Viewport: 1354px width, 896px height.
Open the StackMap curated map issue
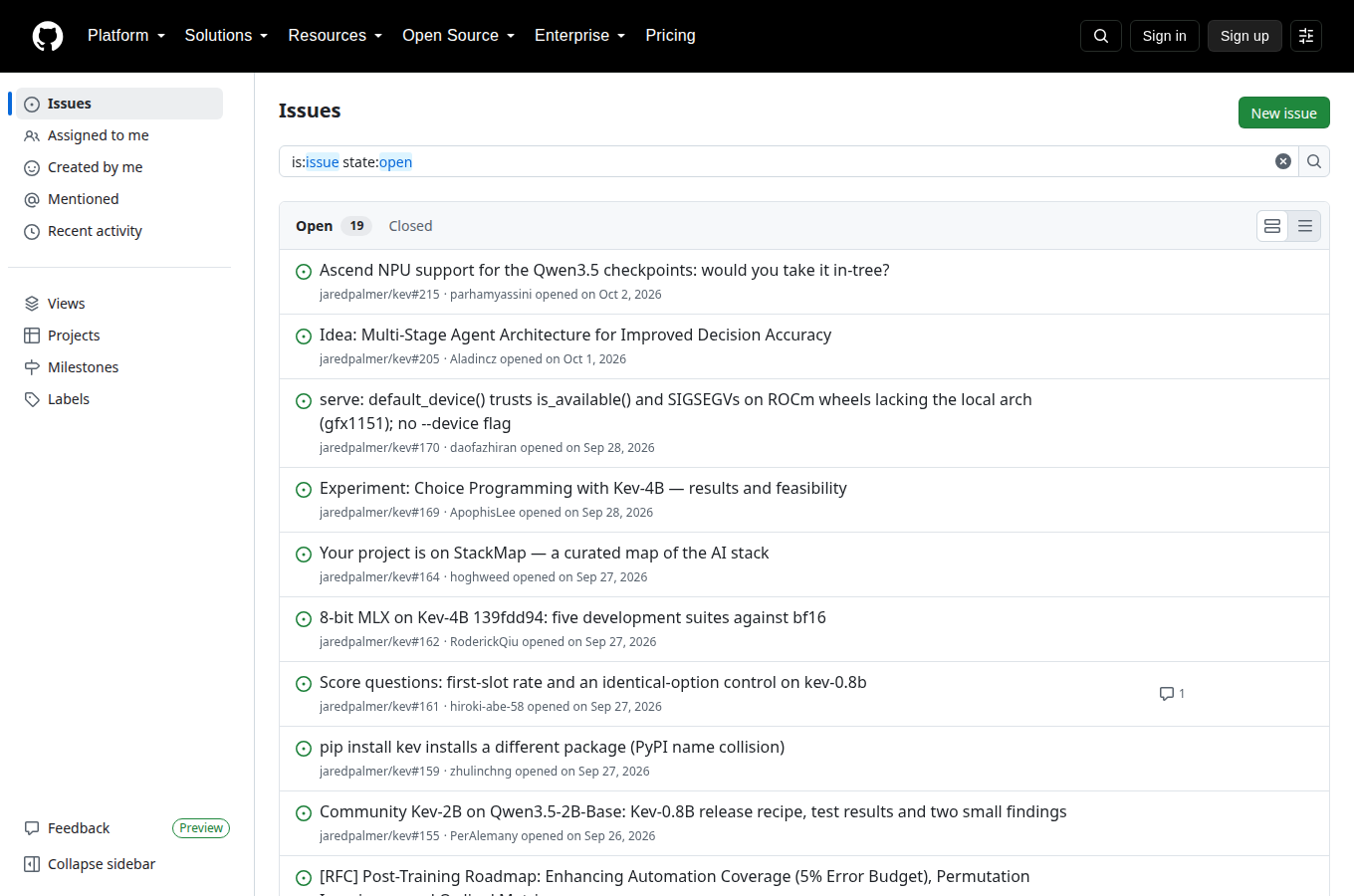click(544, 553)
